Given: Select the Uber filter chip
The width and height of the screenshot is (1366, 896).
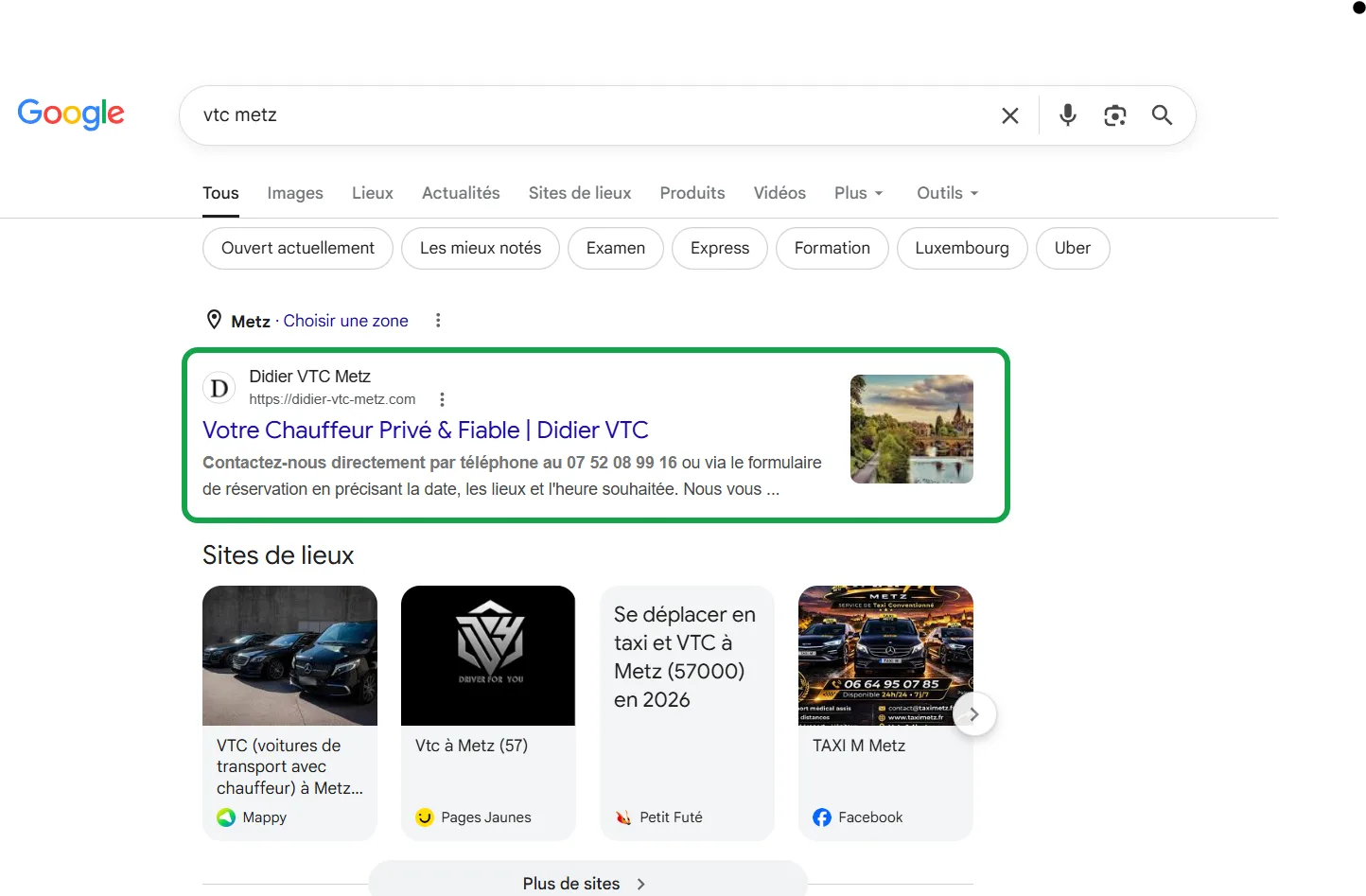Looking at the screenshot, I should coord(1073,248).
